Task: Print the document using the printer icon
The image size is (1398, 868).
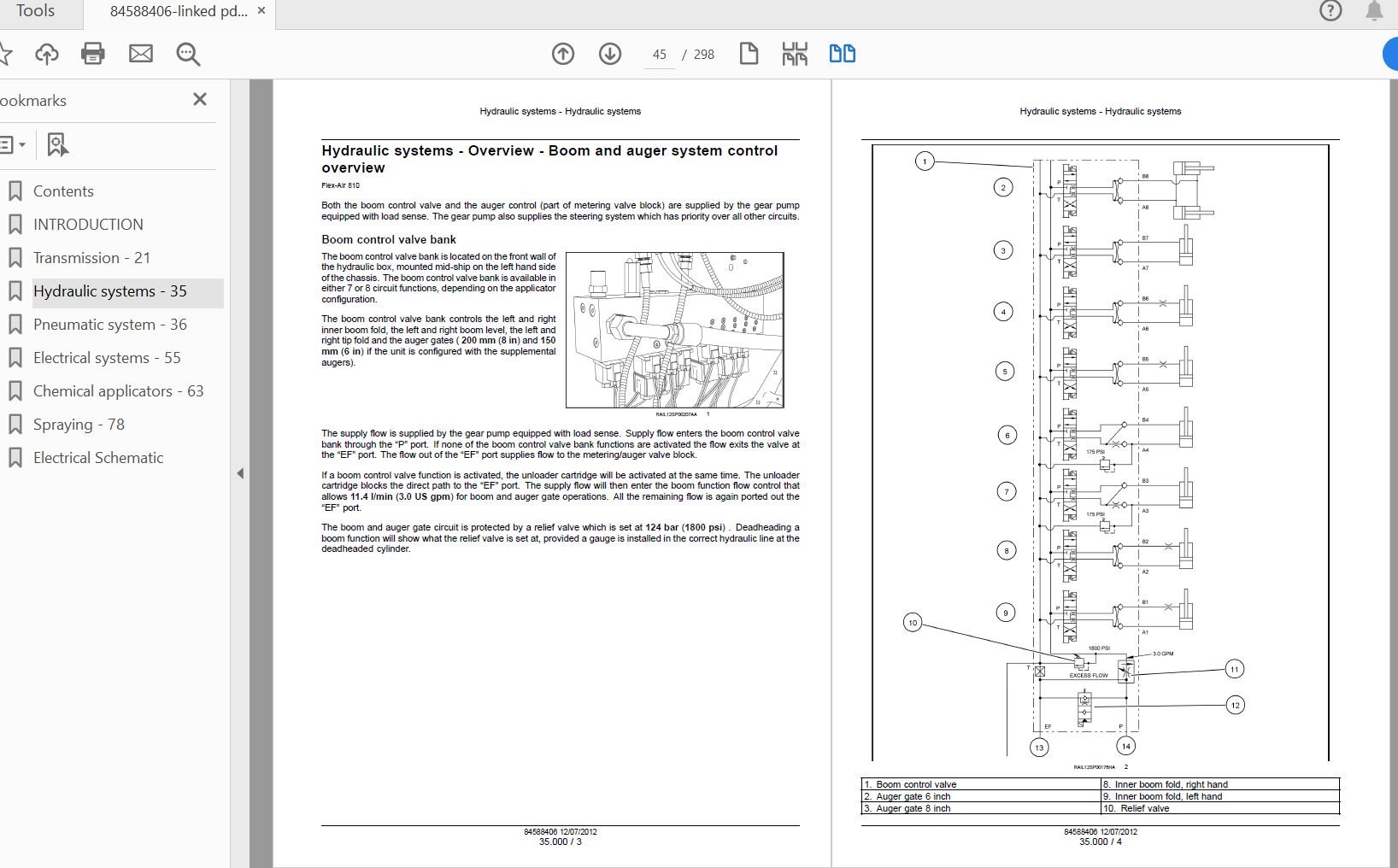Action: pyautogui.click(x=92, y=55)
